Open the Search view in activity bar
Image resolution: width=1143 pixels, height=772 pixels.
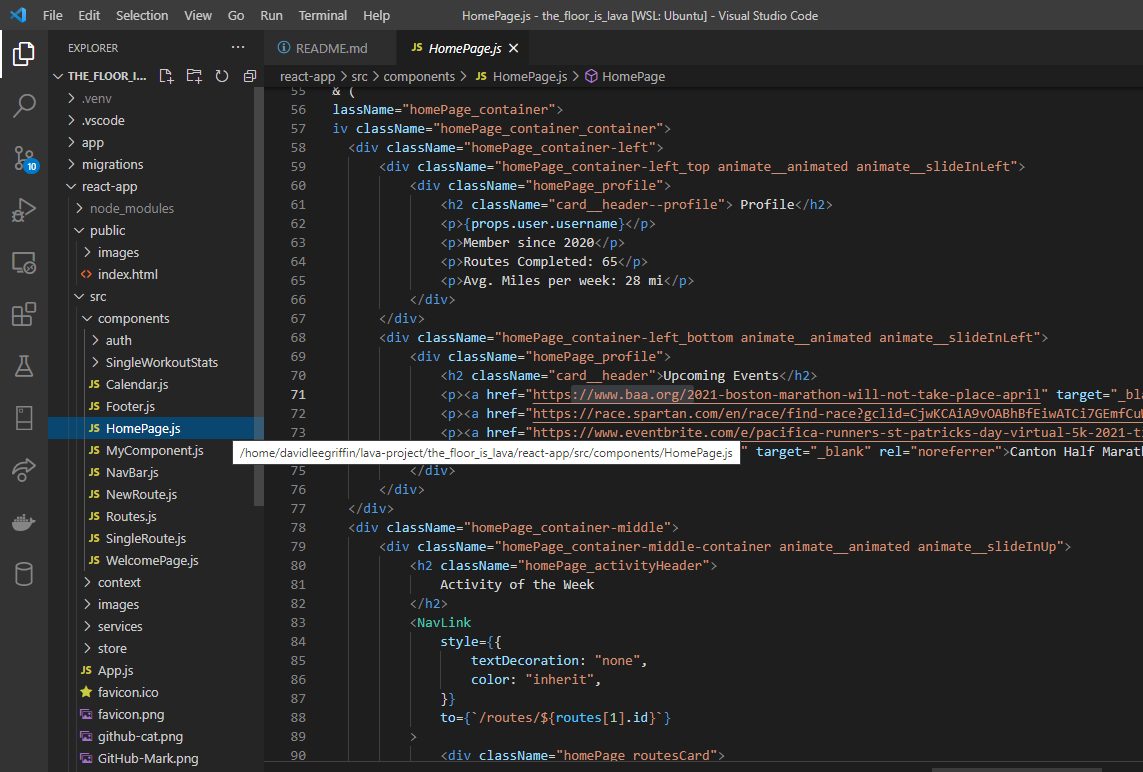tap(24, 106)
